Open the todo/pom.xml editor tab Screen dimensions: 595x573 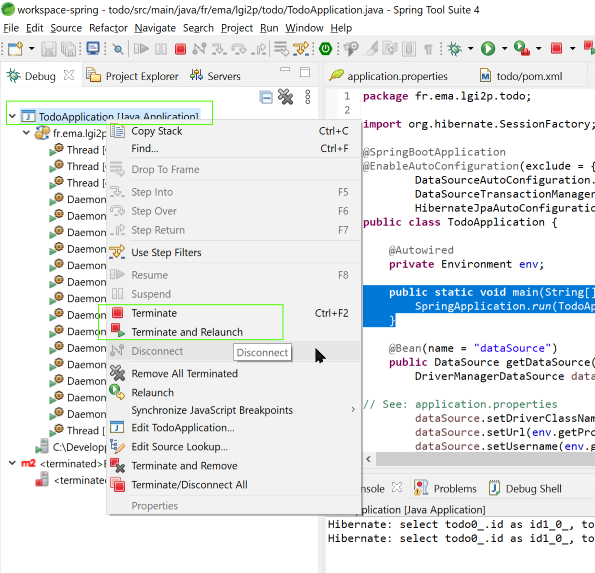point(521,76)
